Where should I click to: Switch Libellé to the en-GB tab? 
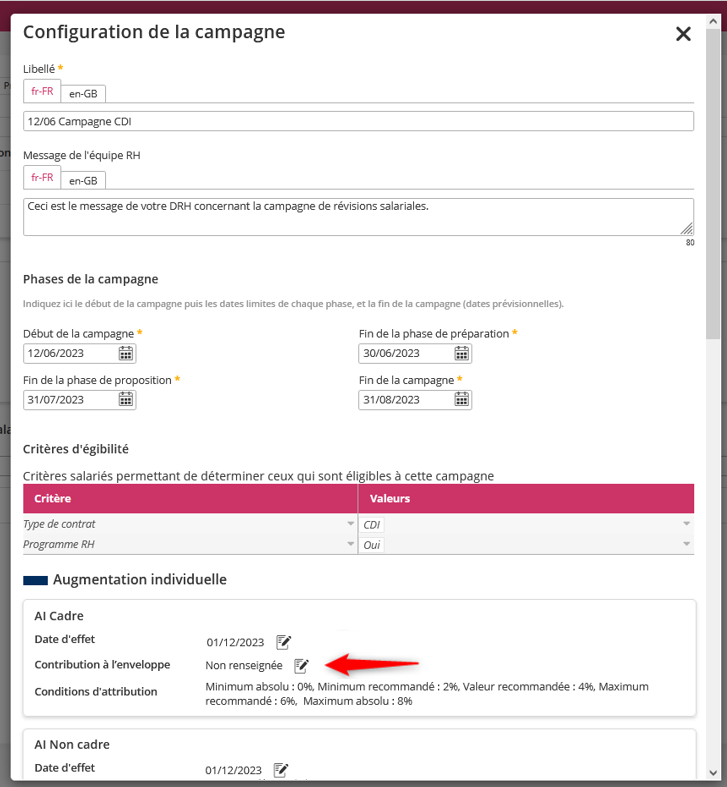tap(83, 93)
